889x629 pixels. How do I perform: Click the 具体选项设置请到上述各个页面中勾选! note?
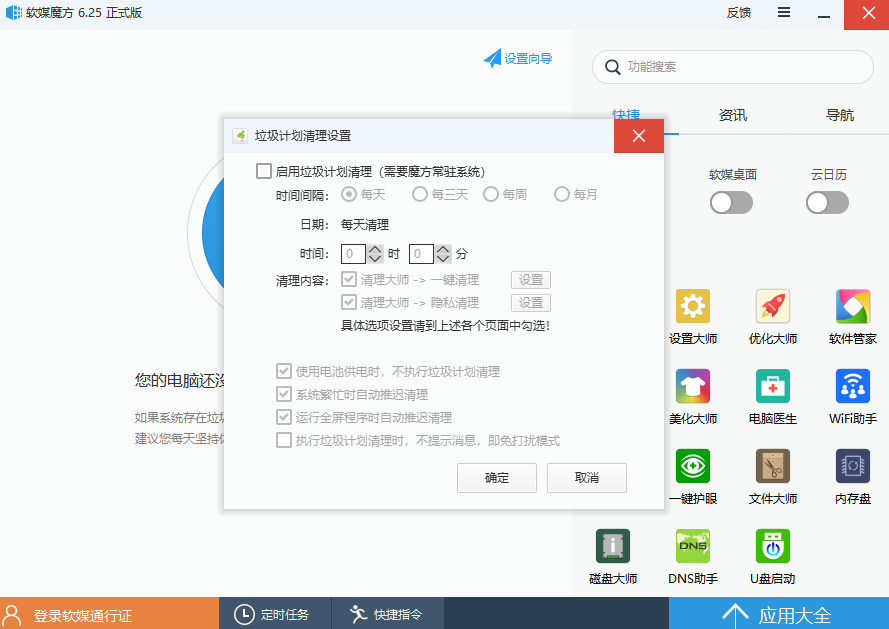(446, 326)
